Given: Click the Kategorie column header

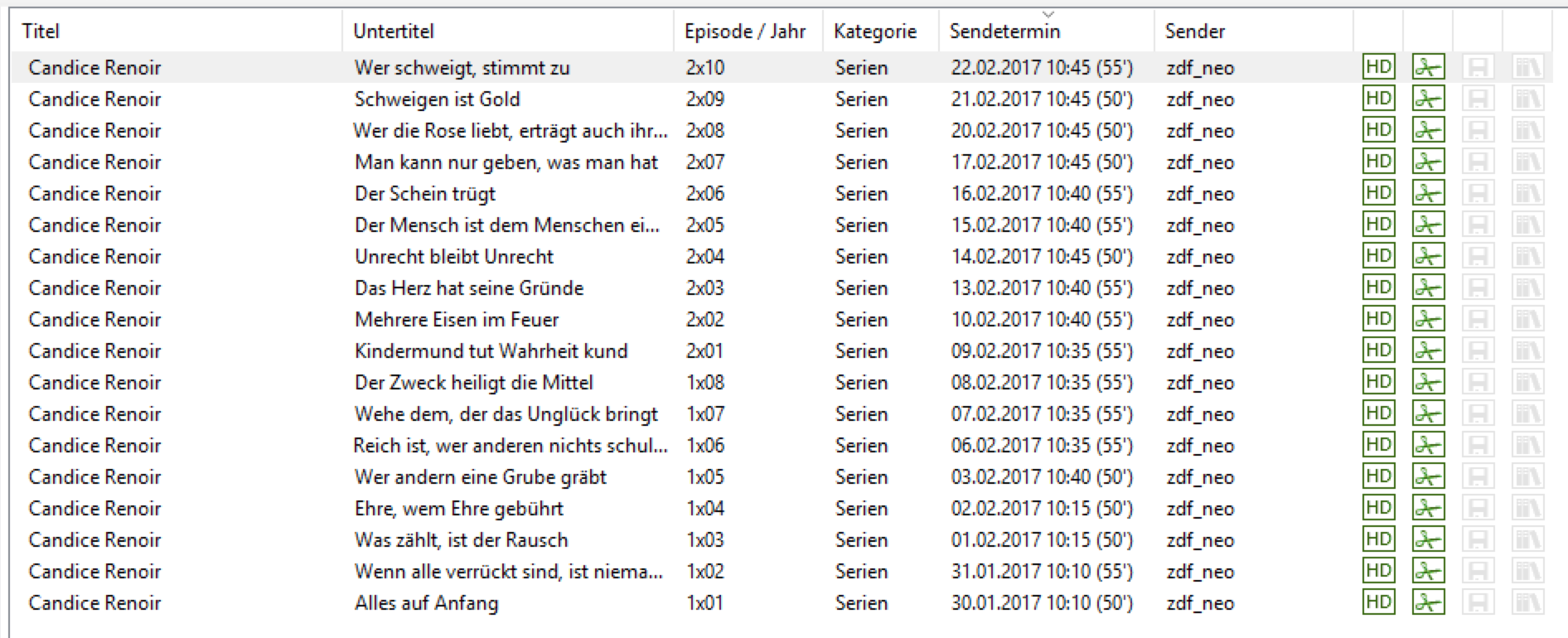Looking at the screenshot, I should coord(874,31).
